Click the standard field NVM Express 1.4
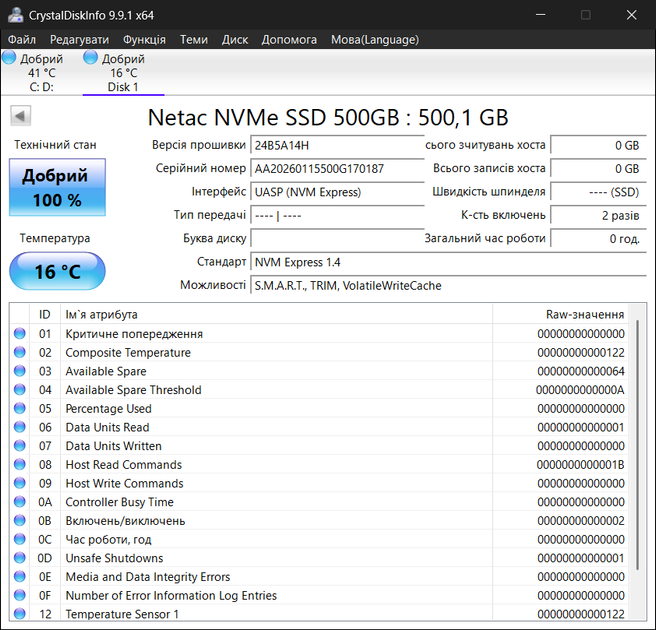 pyautogui.click(x=448, y=262)
